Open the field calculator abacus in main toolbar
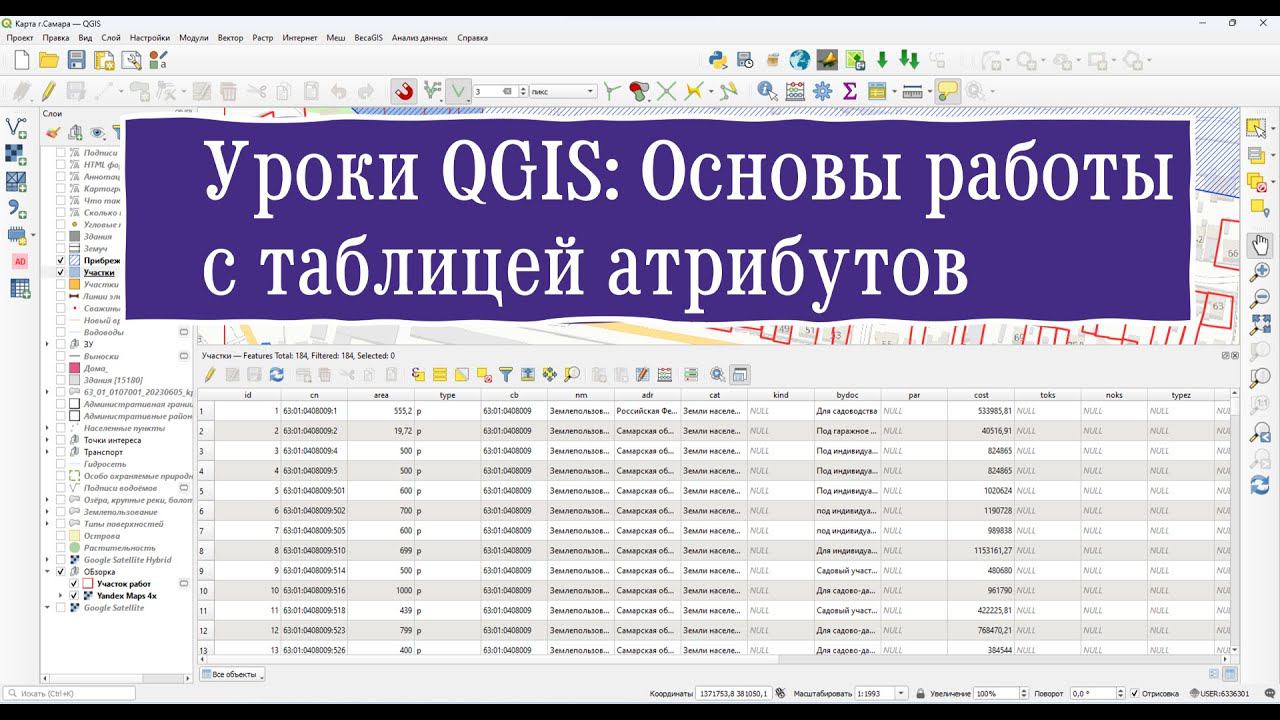Viewport: 1280px width, 720px height. [x=795, y=91]
